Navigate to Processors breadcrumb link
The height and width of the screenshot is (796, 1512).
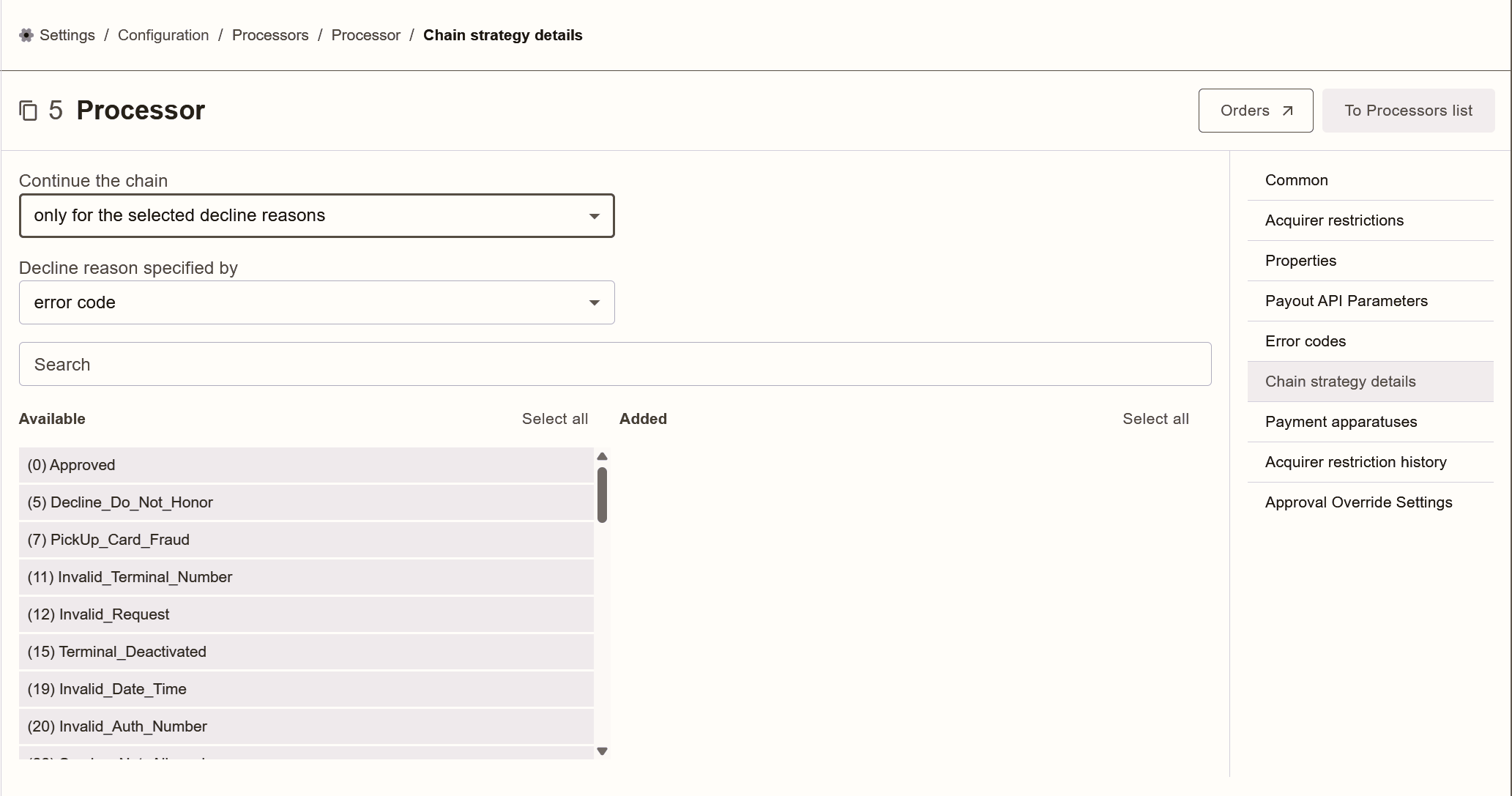coord(270,35)
